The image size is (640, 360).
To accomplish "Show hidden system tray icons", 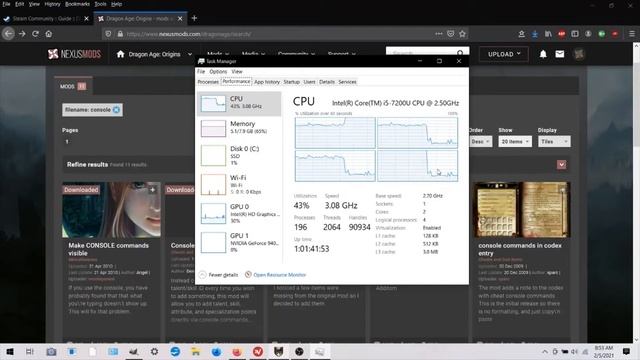I will coord(544,351).
